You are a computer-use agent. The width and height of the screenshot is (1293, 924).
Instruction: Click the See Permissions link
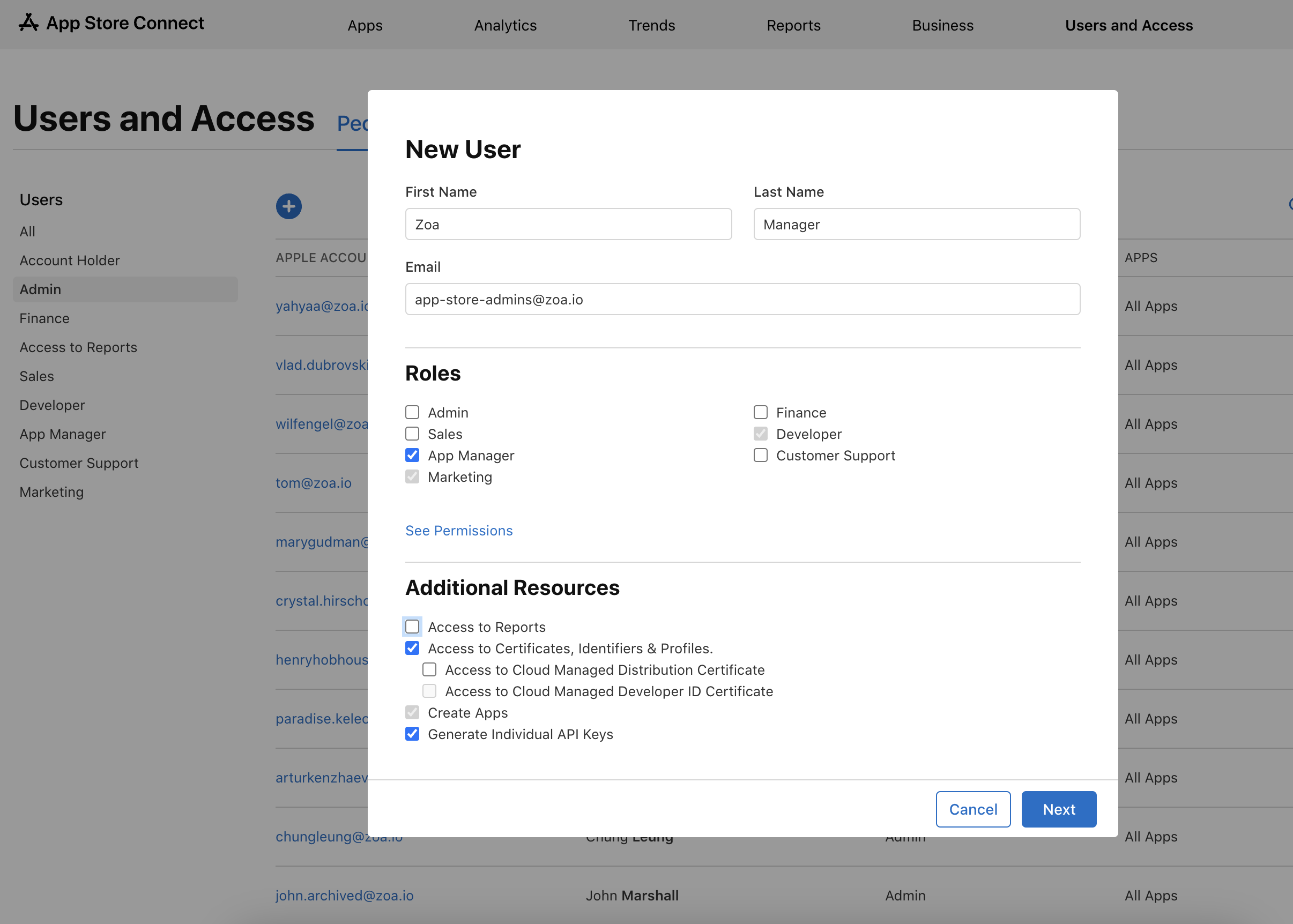click(459, 530)
